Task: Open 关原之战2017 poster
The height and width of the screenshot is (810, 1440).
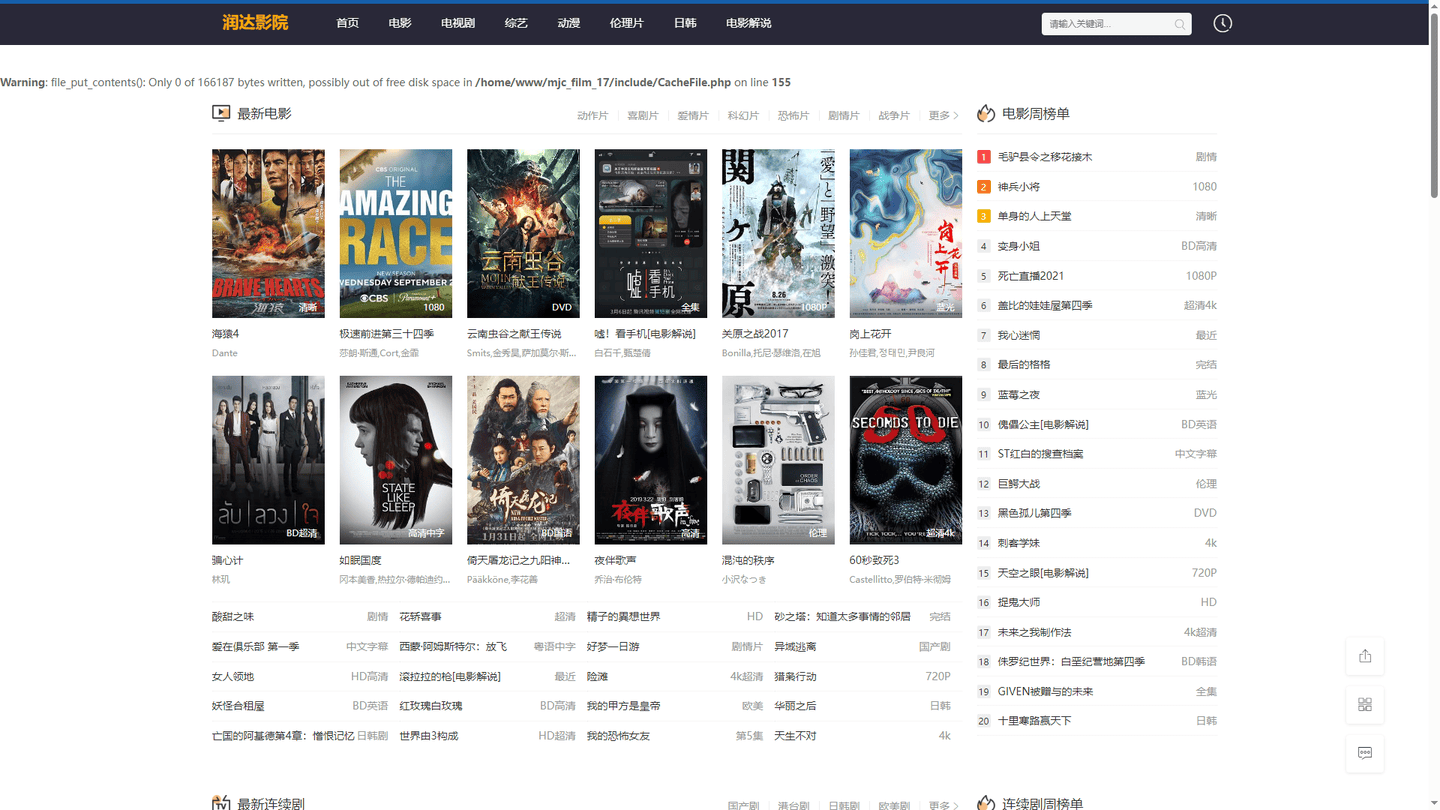Action: (x=778, y=233)
